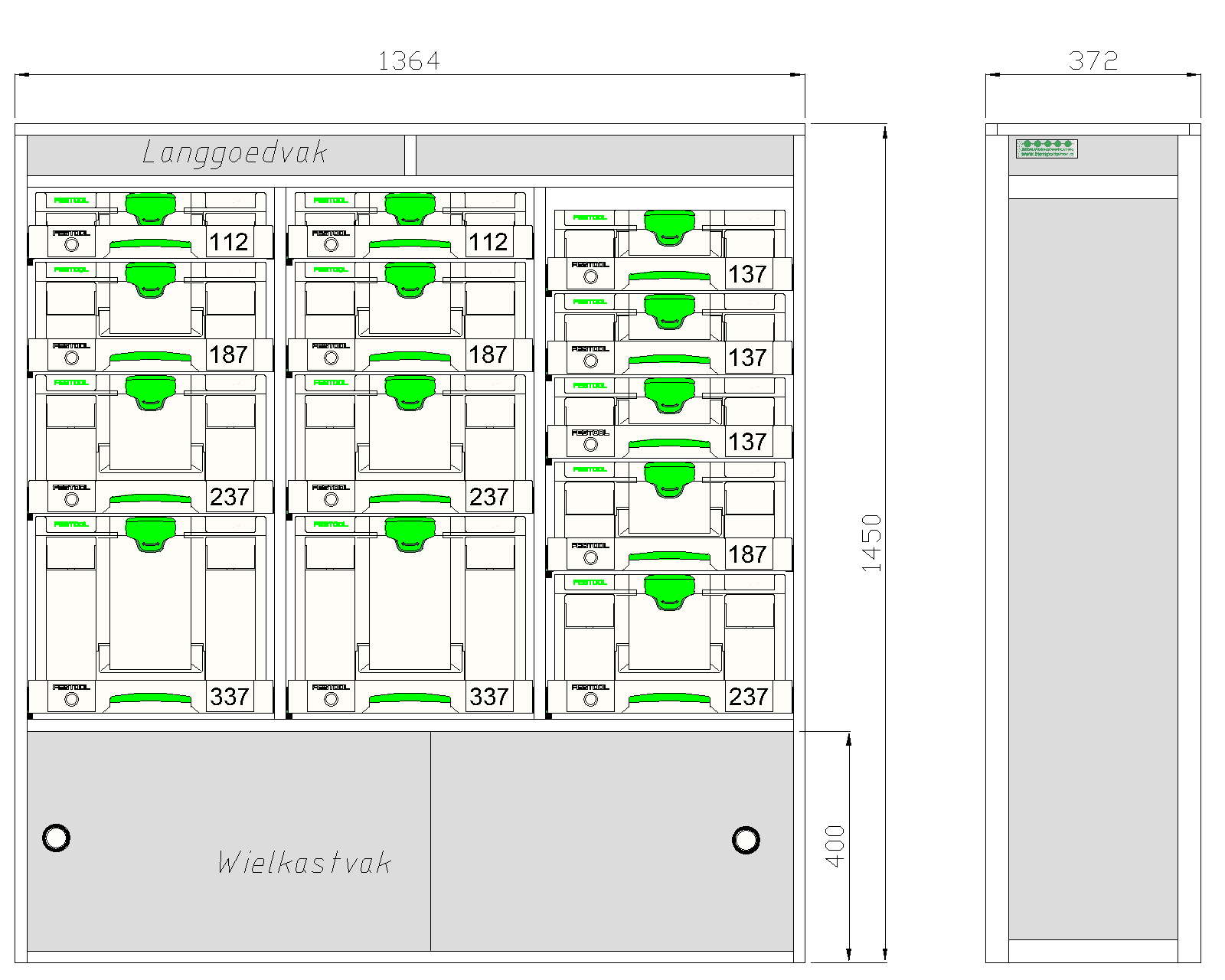Click the green handle of middle 337 systainer
Screen dimensions: 1225x980
point(410,698)
